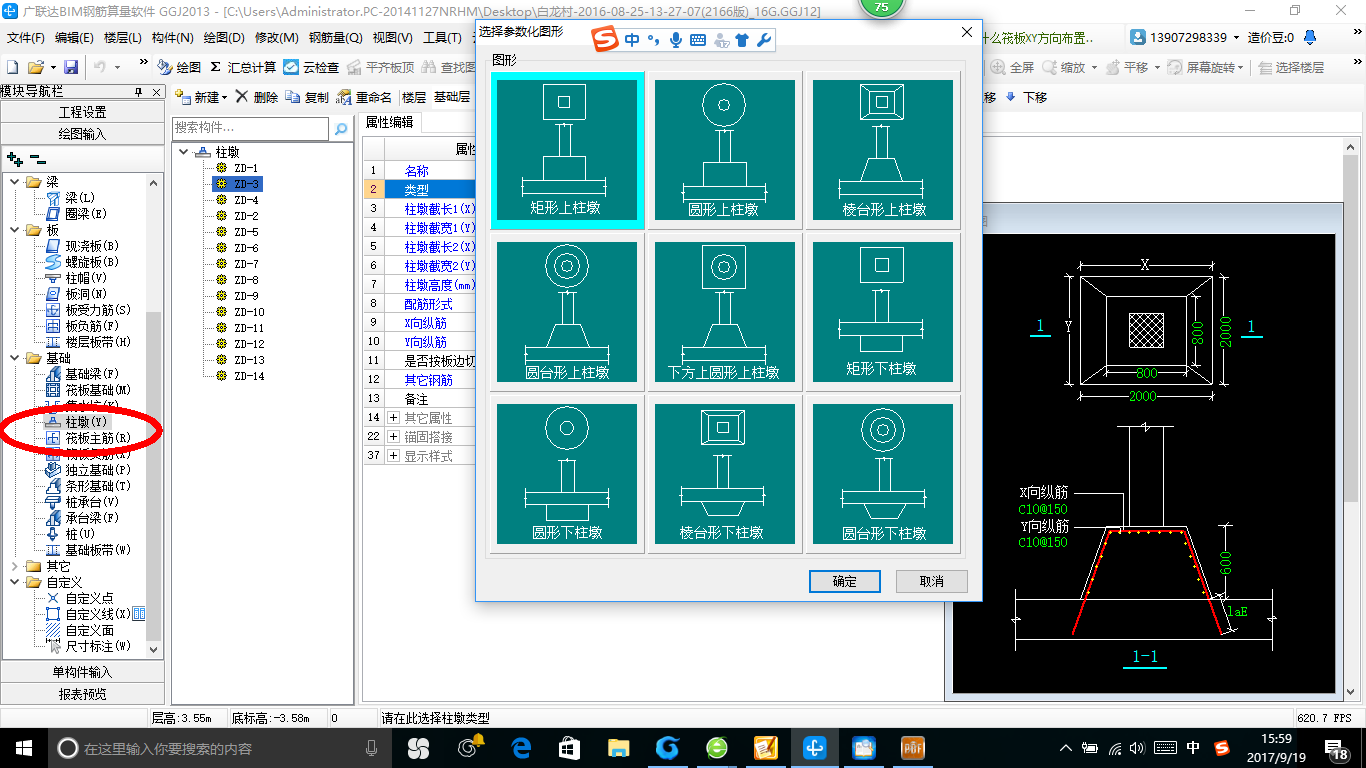This screenshot has width=1366, height=768.
Task: Open the 单构件输入 section
Action: click(82, 672)
